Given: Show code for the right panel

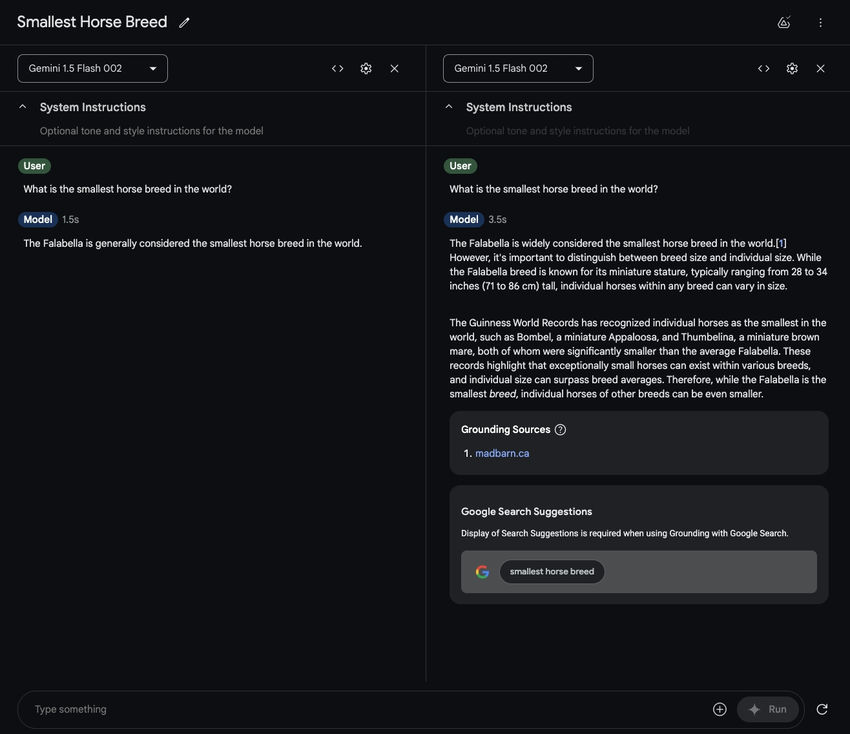Looking at the screenshot, I should pos(763,68).
